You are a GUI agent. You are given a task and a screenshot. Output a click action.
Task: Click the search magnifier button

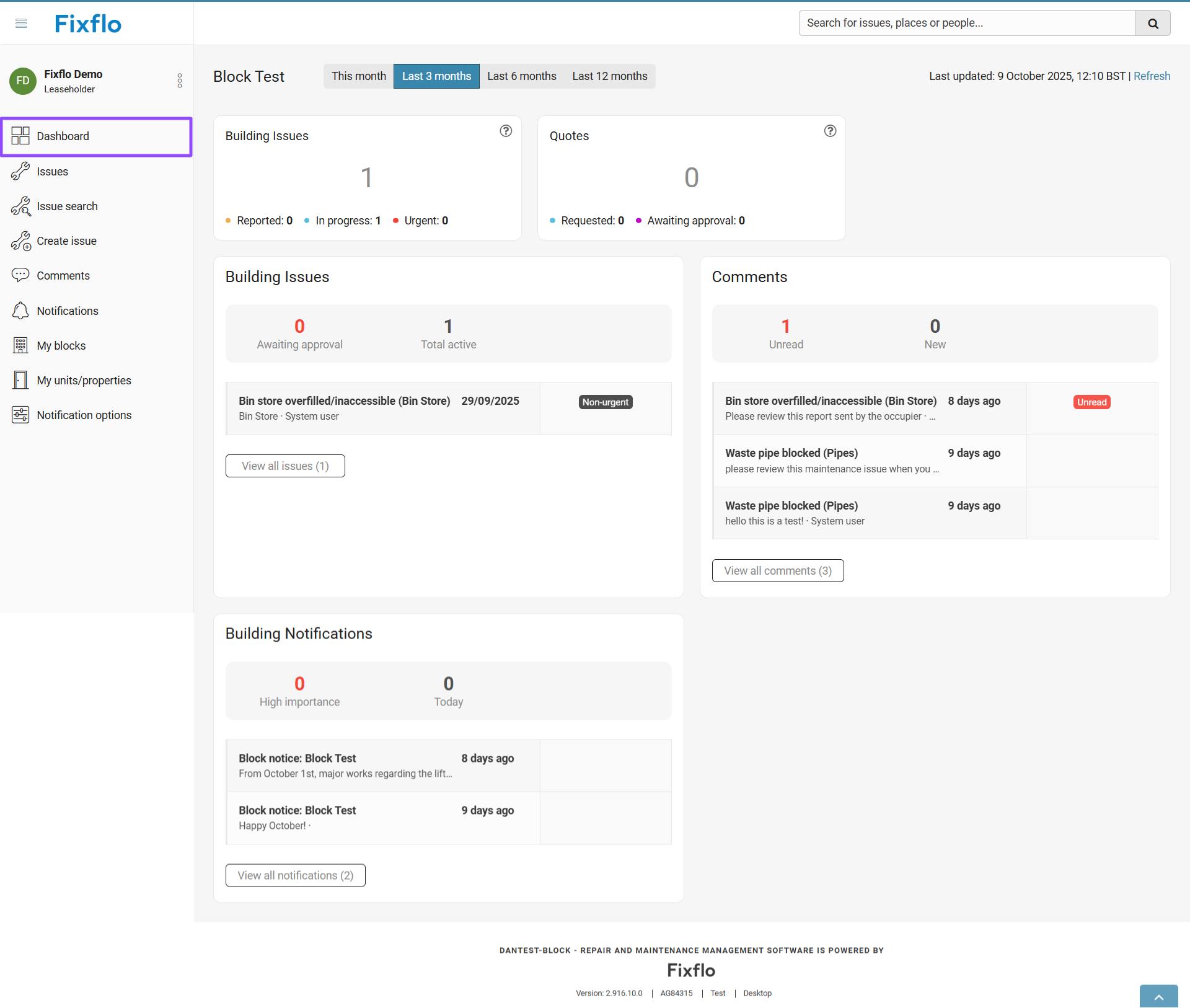[x=1153, y=23]
